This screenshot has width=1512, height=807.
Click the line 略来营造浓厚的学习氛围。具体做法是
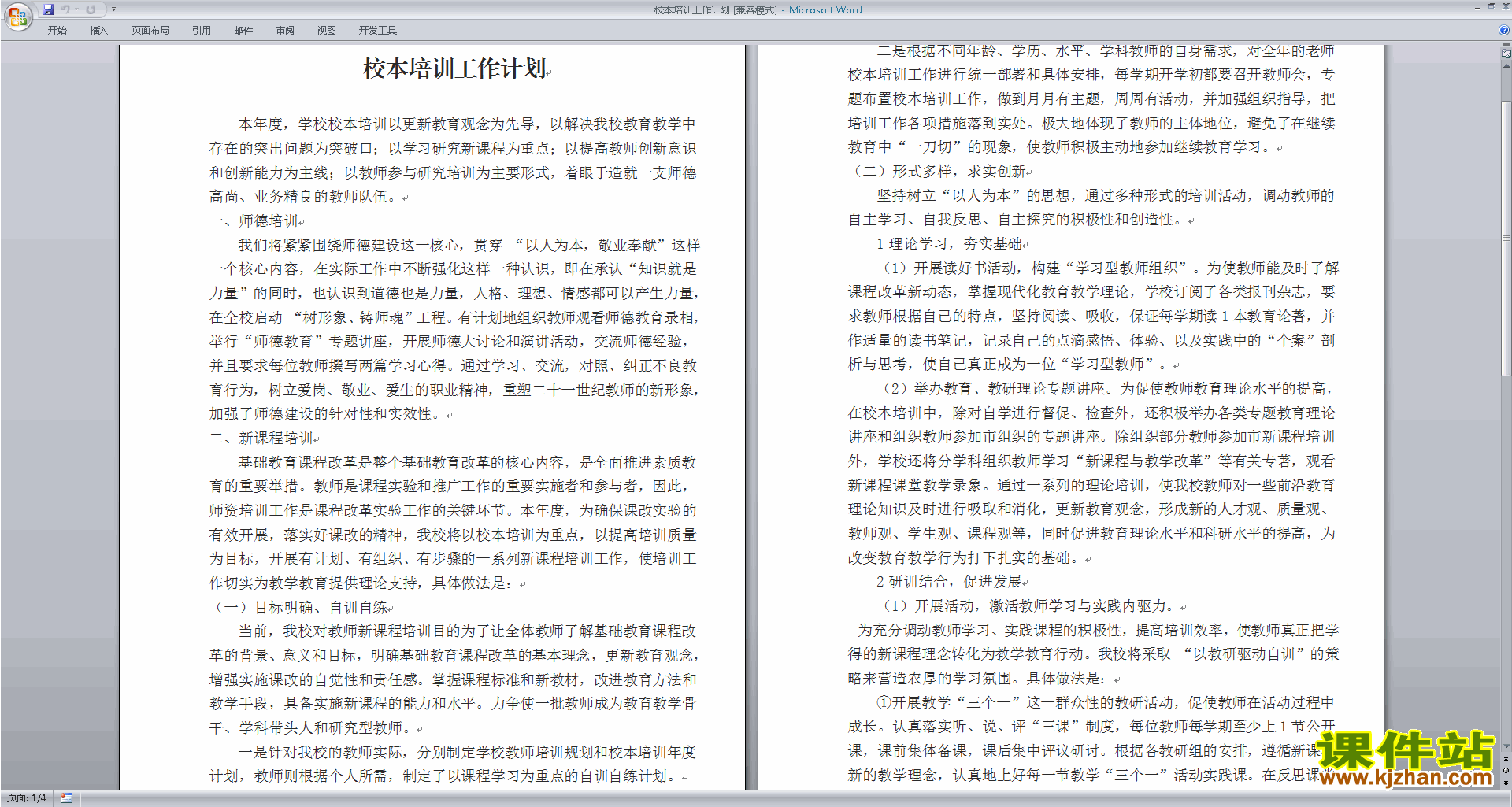pos(978,678)
